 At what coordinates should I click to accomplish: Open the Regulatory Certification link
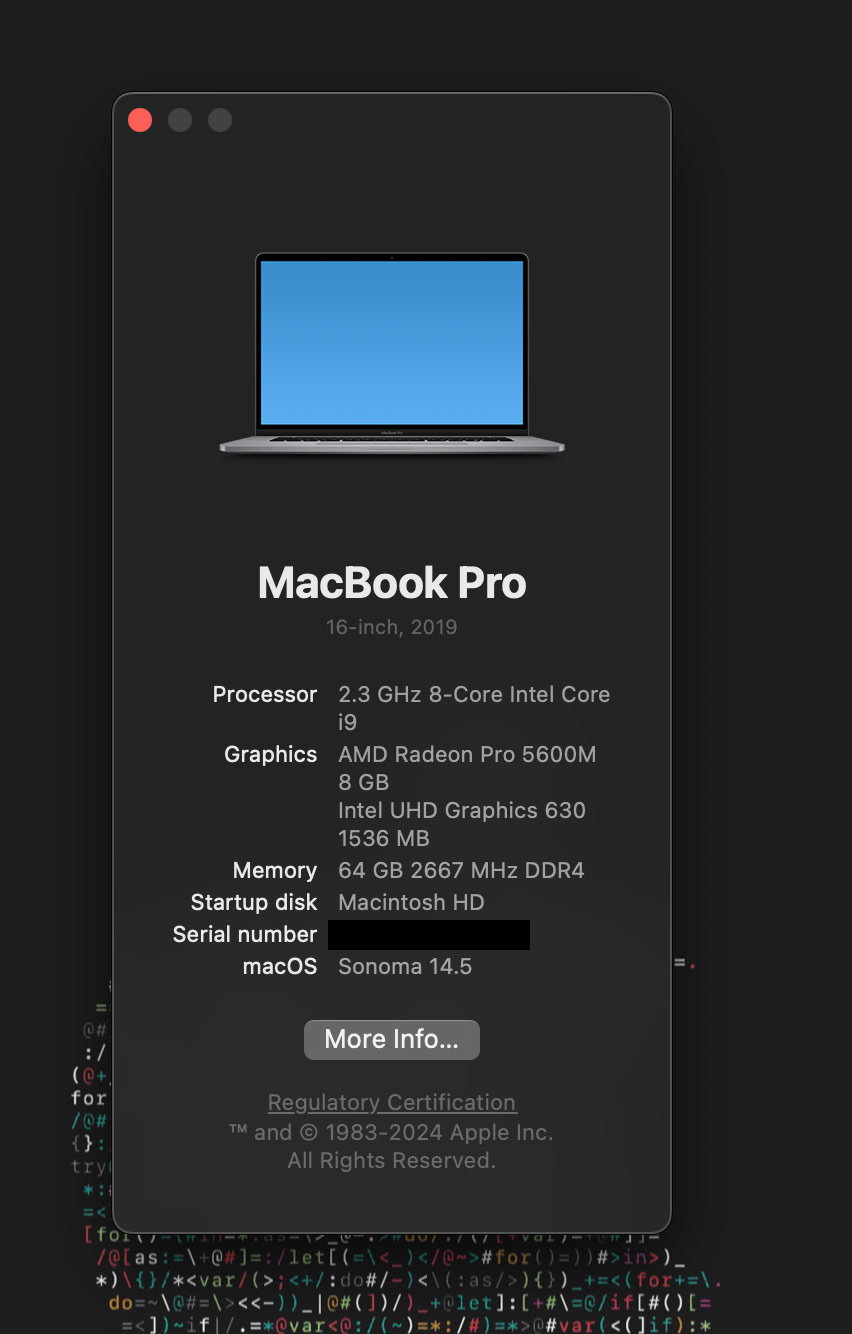click(392, 1102)
